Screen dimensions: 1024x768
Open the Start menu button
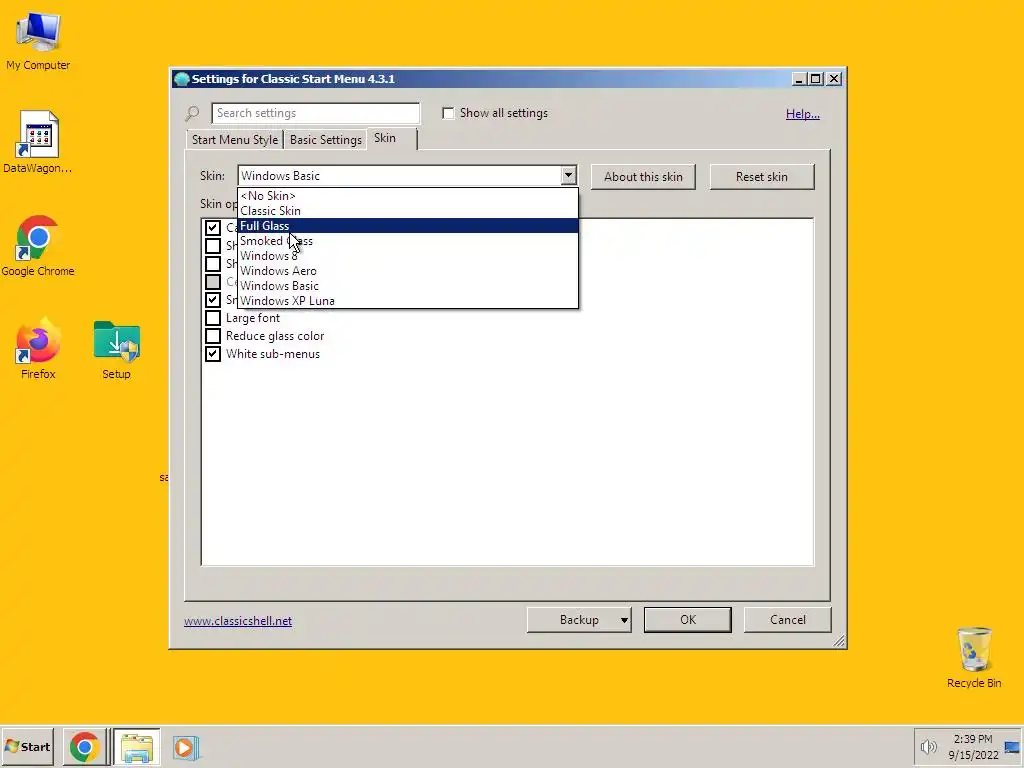(x=27, y=746)
